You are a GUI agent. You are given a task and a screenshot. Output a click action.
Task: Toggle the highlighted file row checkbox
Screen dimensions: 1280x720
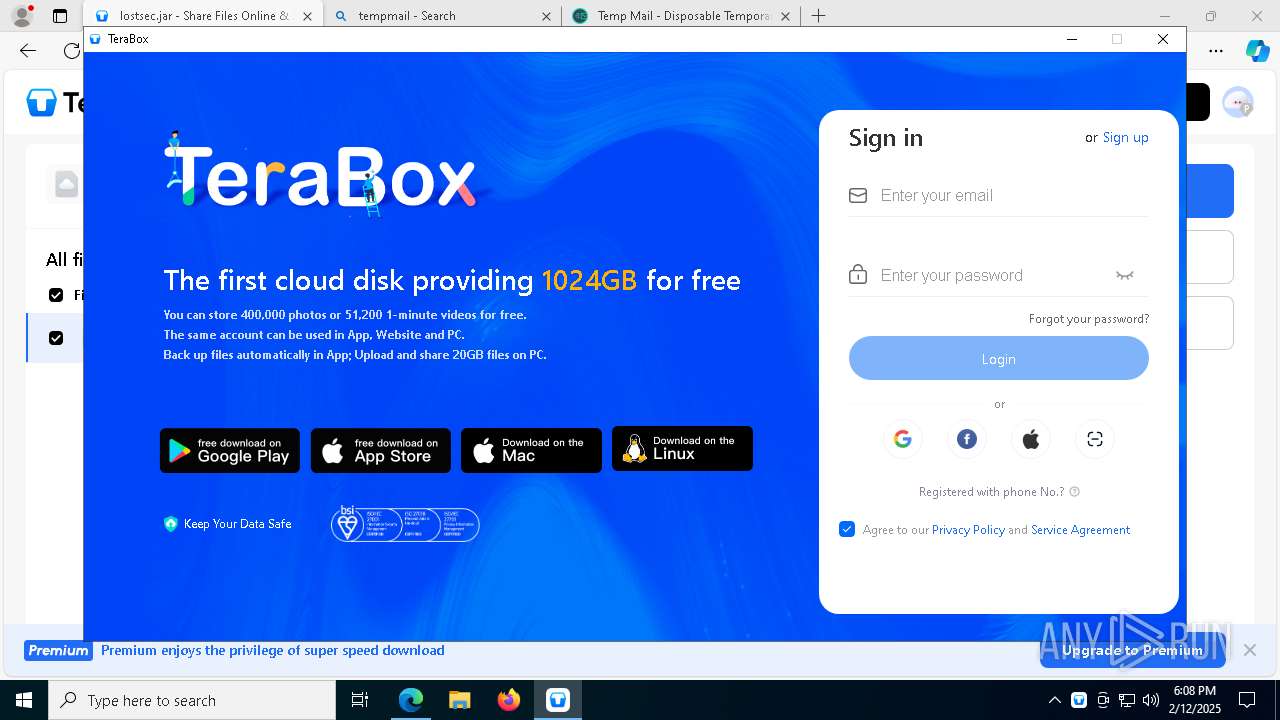click(56, 338)
